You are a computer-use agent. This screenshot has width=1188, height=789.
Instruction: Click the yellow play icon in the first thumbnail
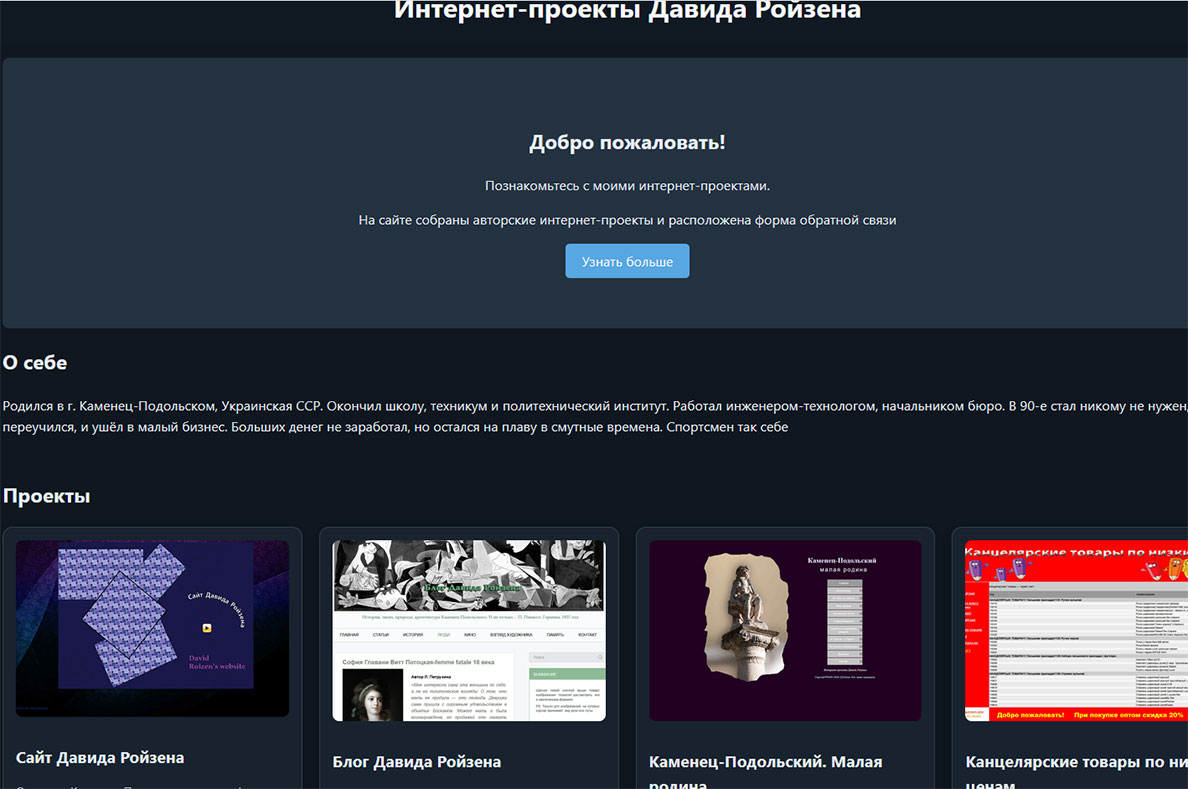click(x=207, y=628)
